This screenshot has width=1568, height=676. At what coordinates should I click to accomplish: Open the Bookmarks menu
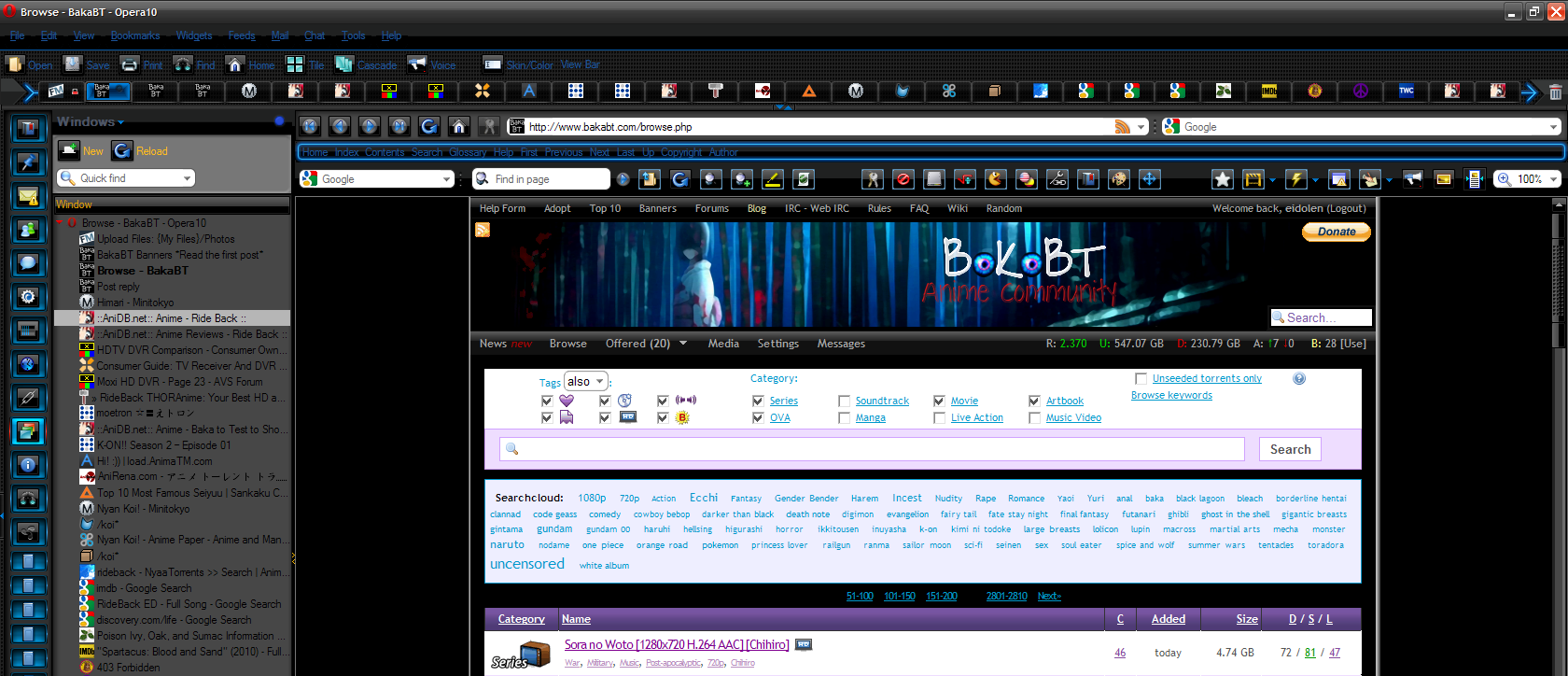click(x=135, y=35)
